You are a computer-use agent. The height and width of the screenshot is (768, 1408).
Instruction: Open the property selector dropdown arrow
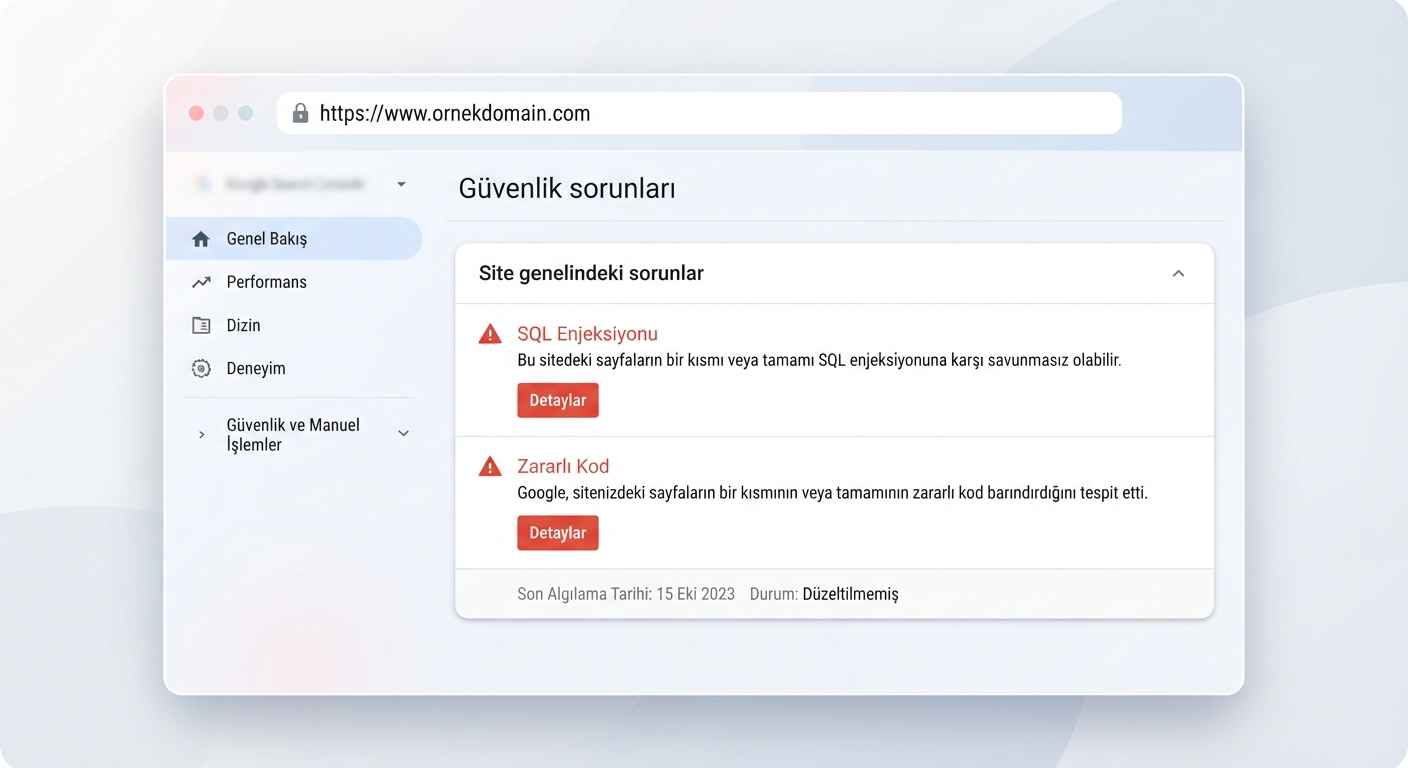(x=401, y=184)
